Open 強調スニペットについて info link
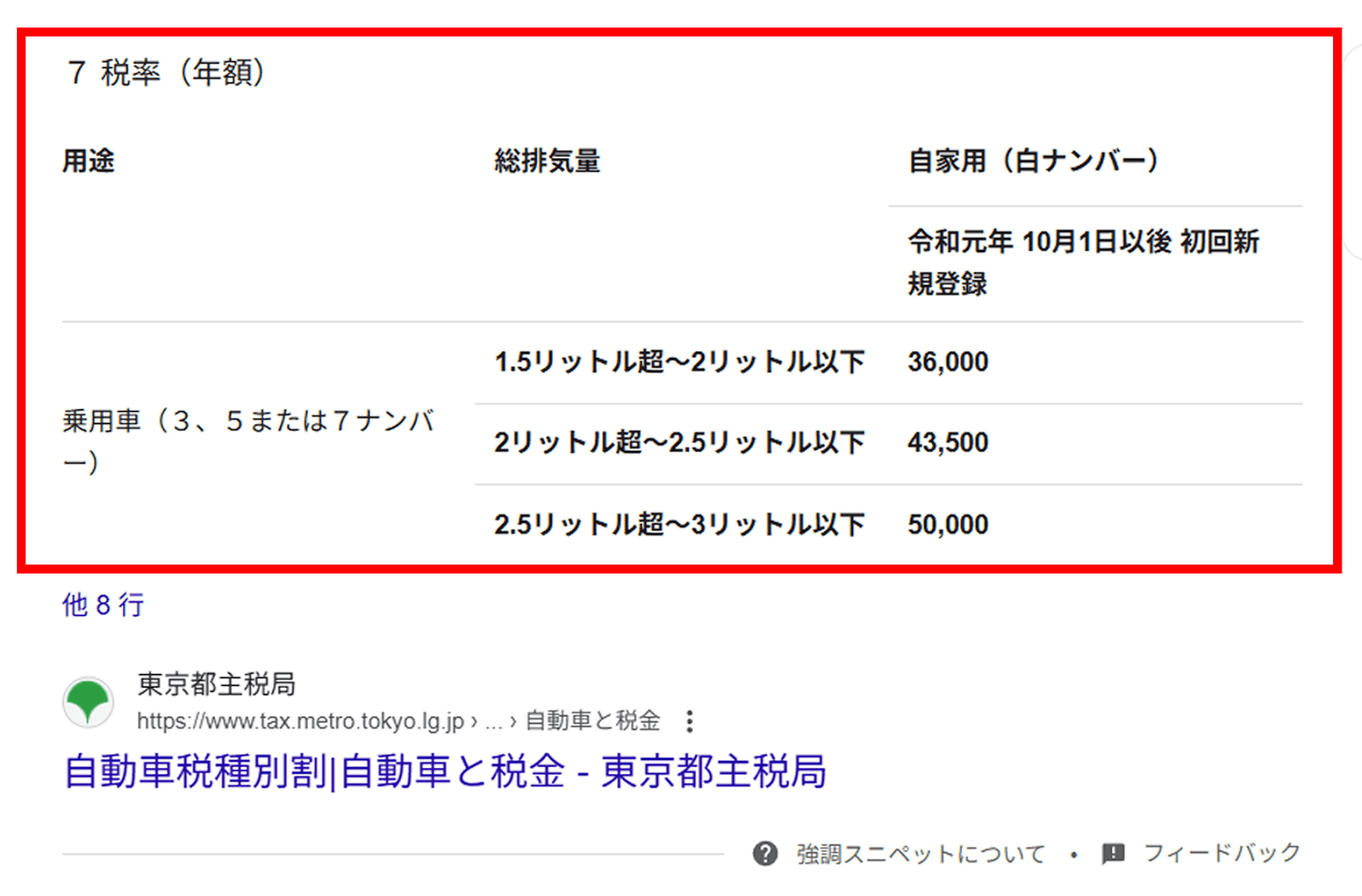The image size is (1362, 896). pos(920,853)
